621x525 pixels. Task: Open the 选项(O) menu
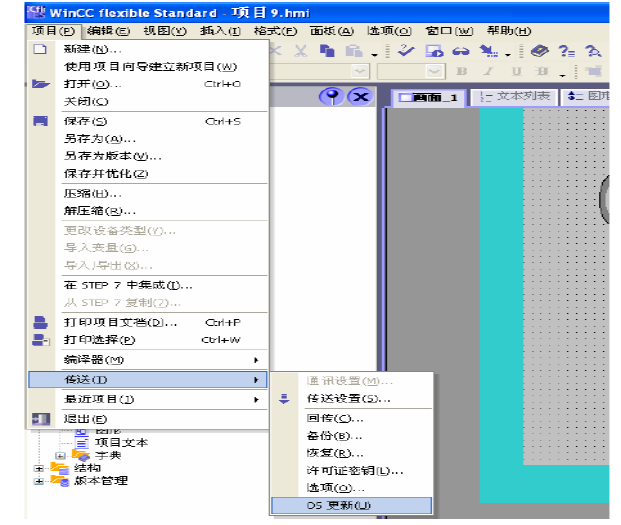coord(389,30)
